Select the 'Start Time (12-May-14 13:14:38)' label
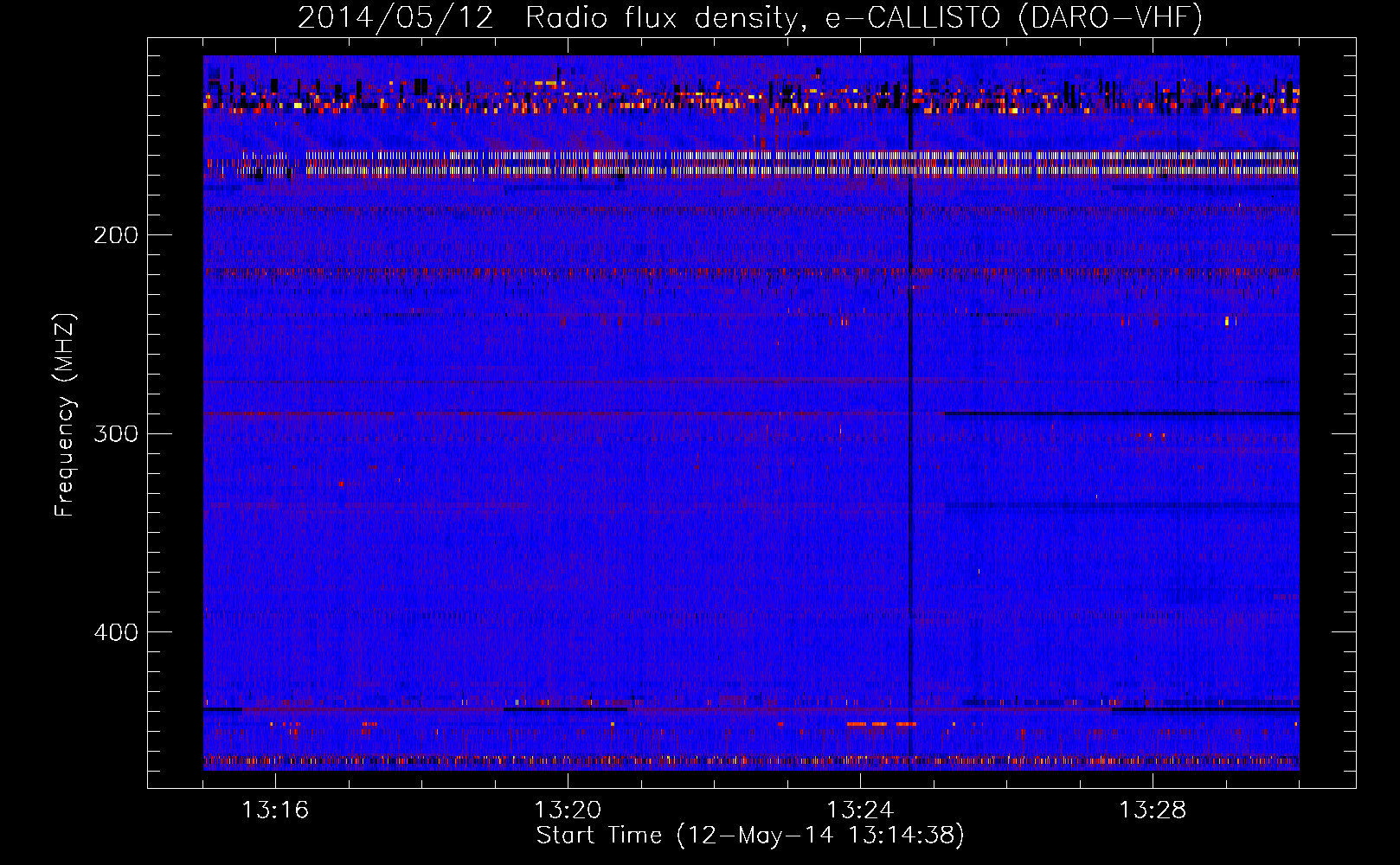The height and width of the screenshot is (865, 1400). point(750,836)
